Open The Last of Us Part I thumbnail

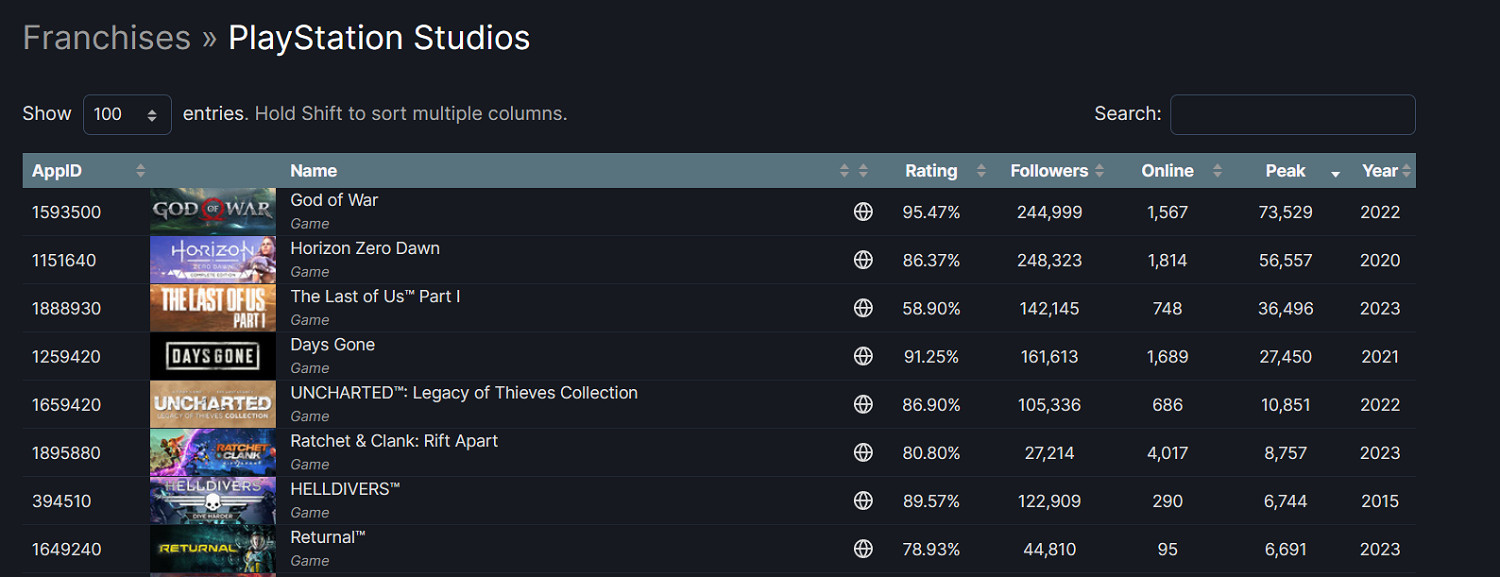pos(213,308)
